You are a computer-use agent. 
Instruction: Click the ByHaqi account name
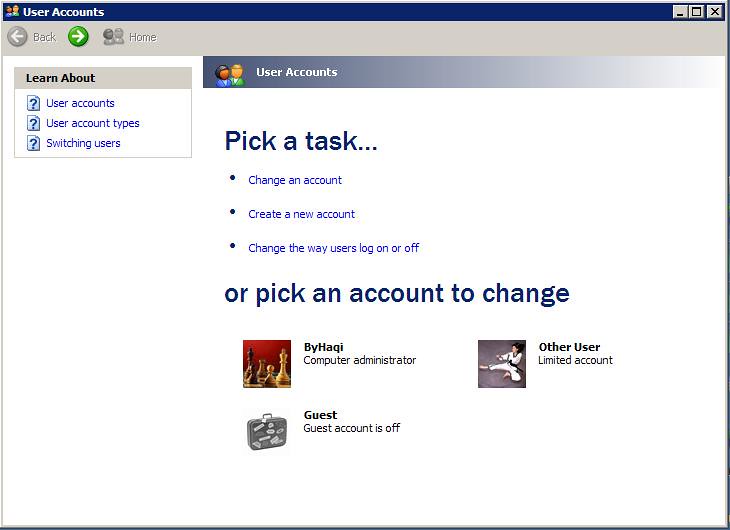tap(324, 347)
